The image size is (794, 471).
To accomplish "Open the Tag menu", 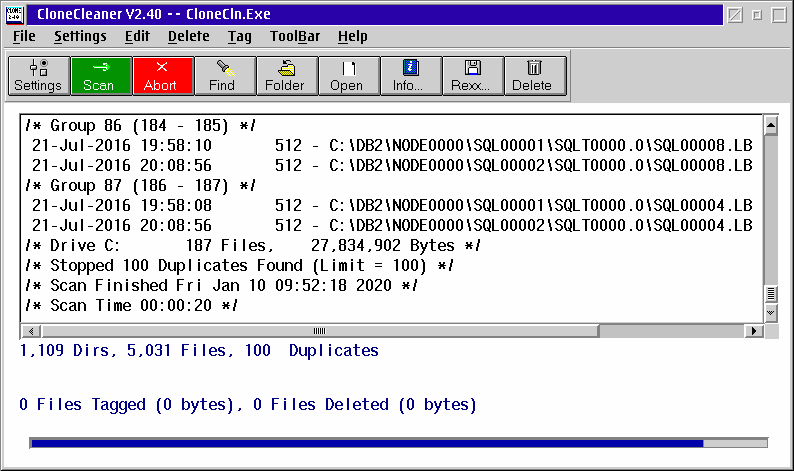I will coord(239,36).
